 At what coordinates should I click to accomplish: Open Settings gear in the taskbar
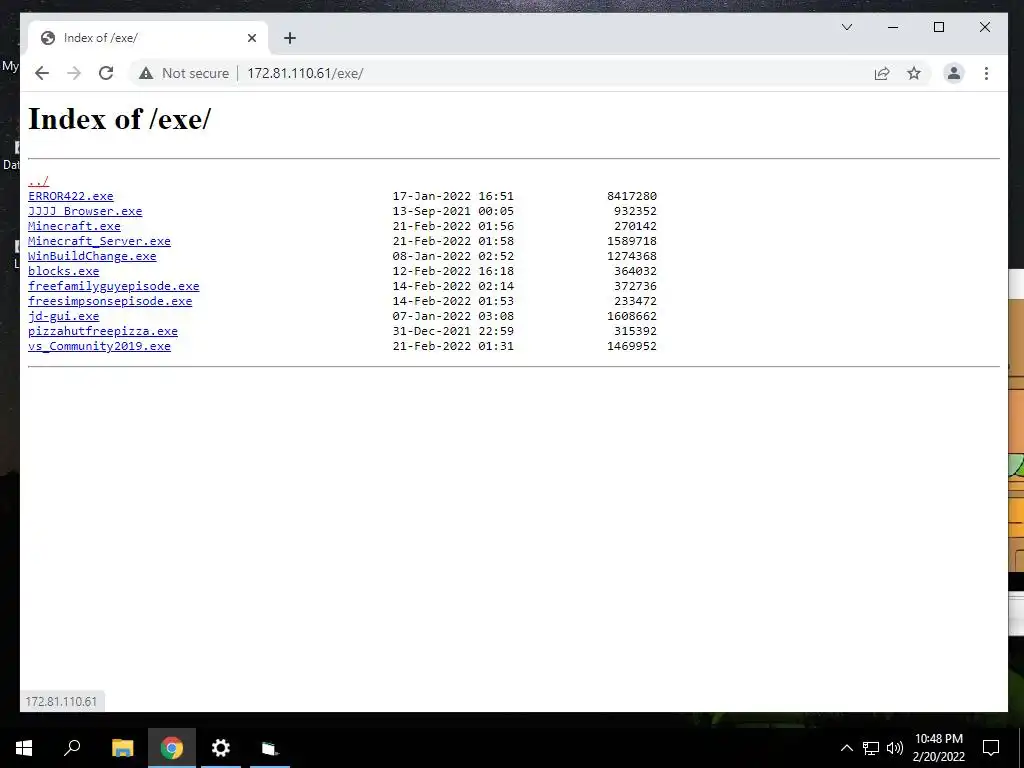221,748
